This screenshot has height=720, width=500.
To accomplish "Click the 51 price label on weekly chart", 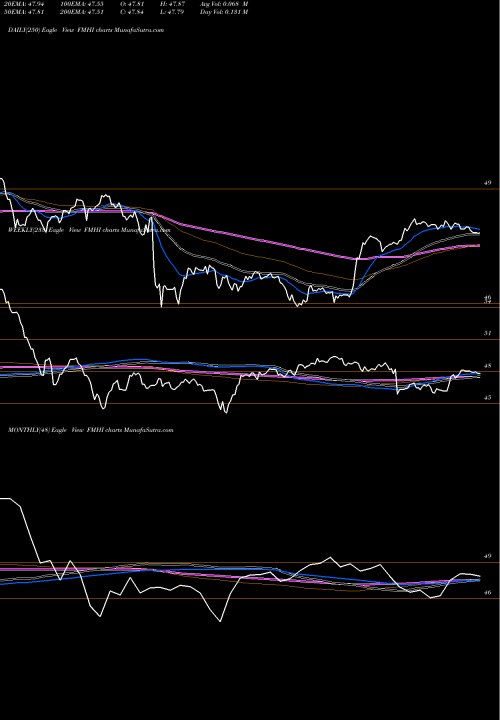I will (488, 333).
